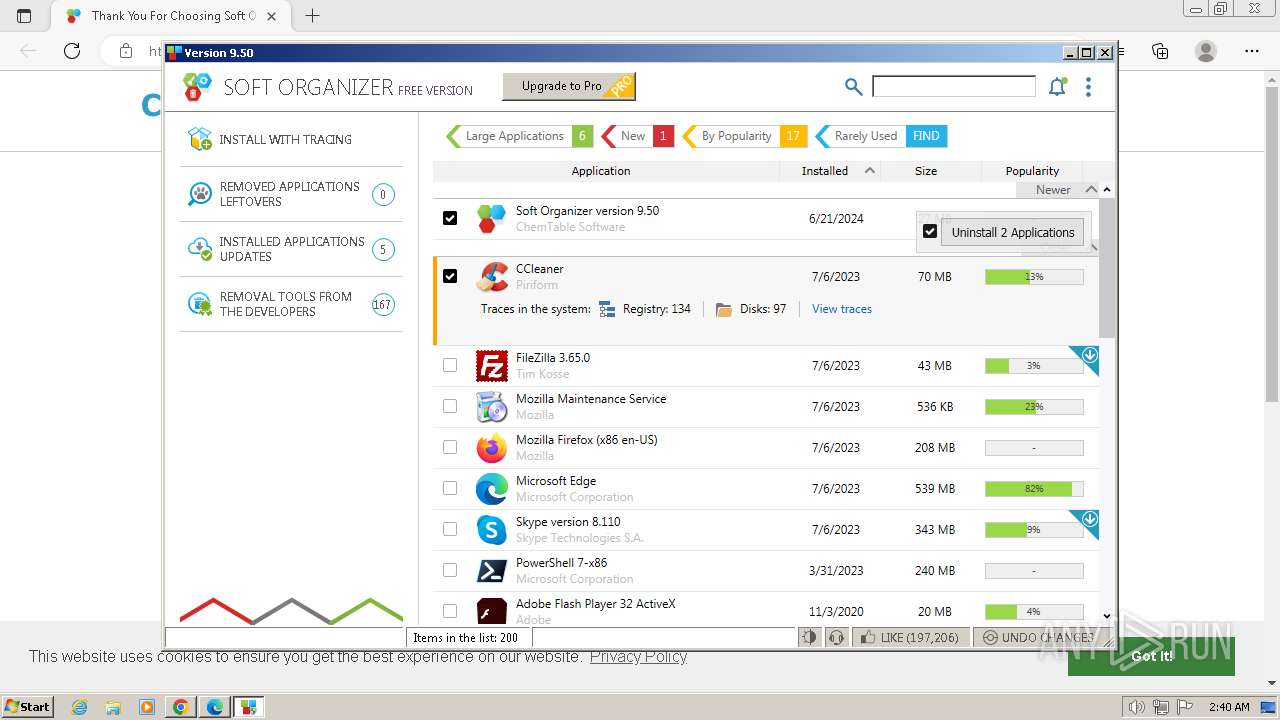
Task: Click the Installed Applications Updates download icon
Action: tap(200, 249)
